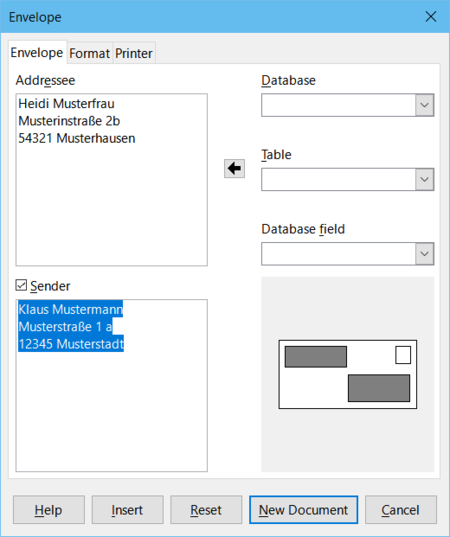Switch to the Printer tab
The height and width of the screenshot is (537, 450).
coord(134,53)
